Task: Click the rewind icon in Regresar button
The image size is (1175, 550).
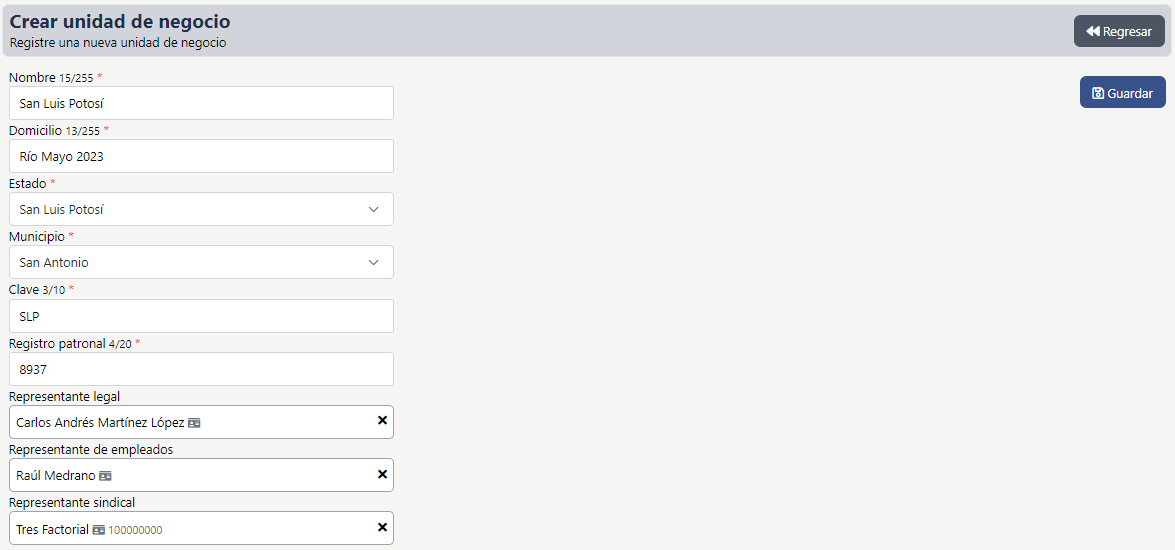Action: click(1092, 31)
